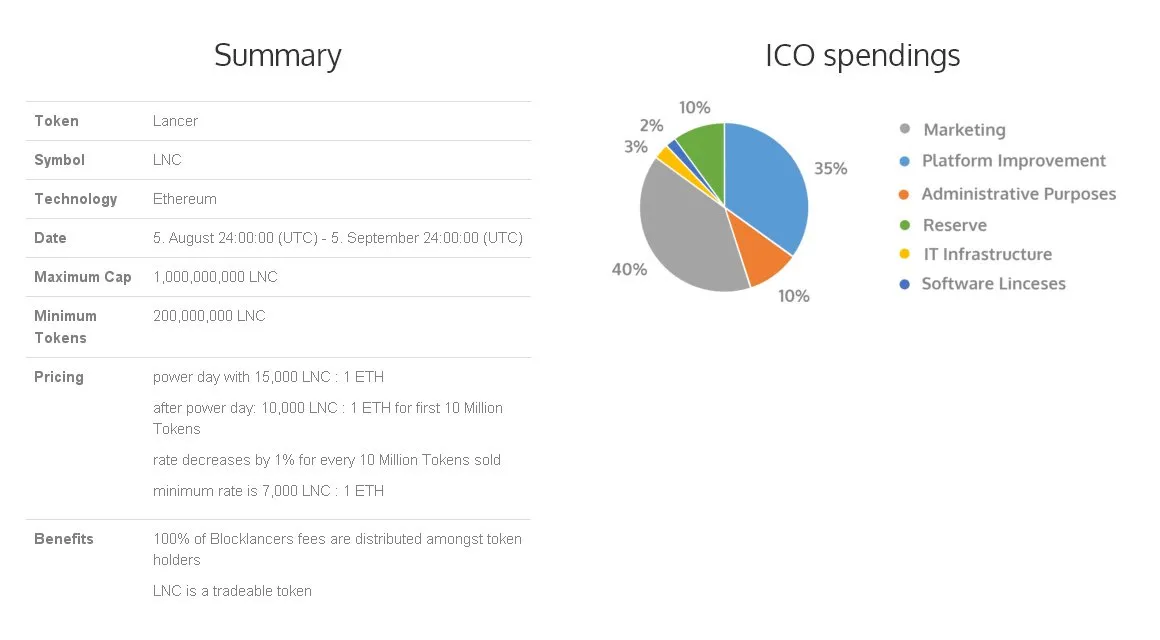Click the Reserve legend label
Viewport: 1160px width, 640px height.
[954, 225]
